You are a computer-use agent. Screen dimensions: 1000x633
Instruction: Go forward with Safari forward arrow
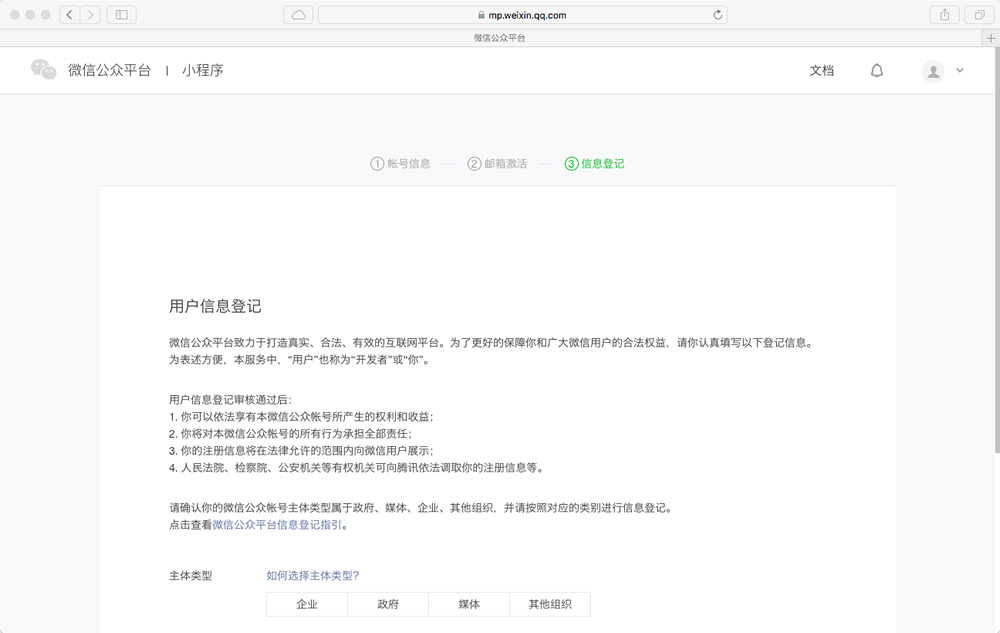pyautogui.click(x=91, y=15)
